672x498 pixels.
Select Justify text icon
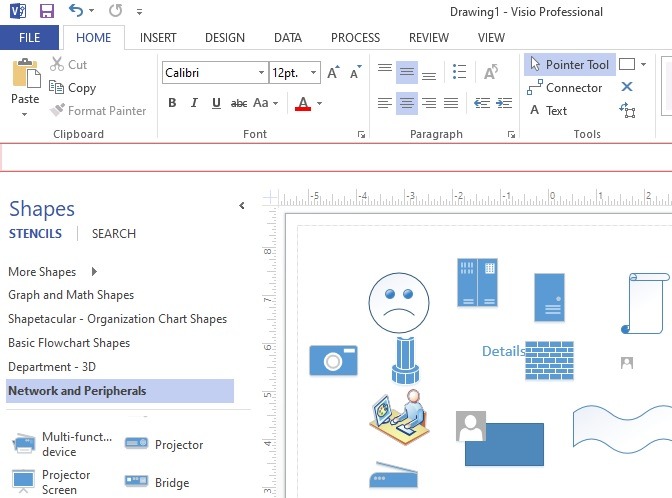coord(451,103)
